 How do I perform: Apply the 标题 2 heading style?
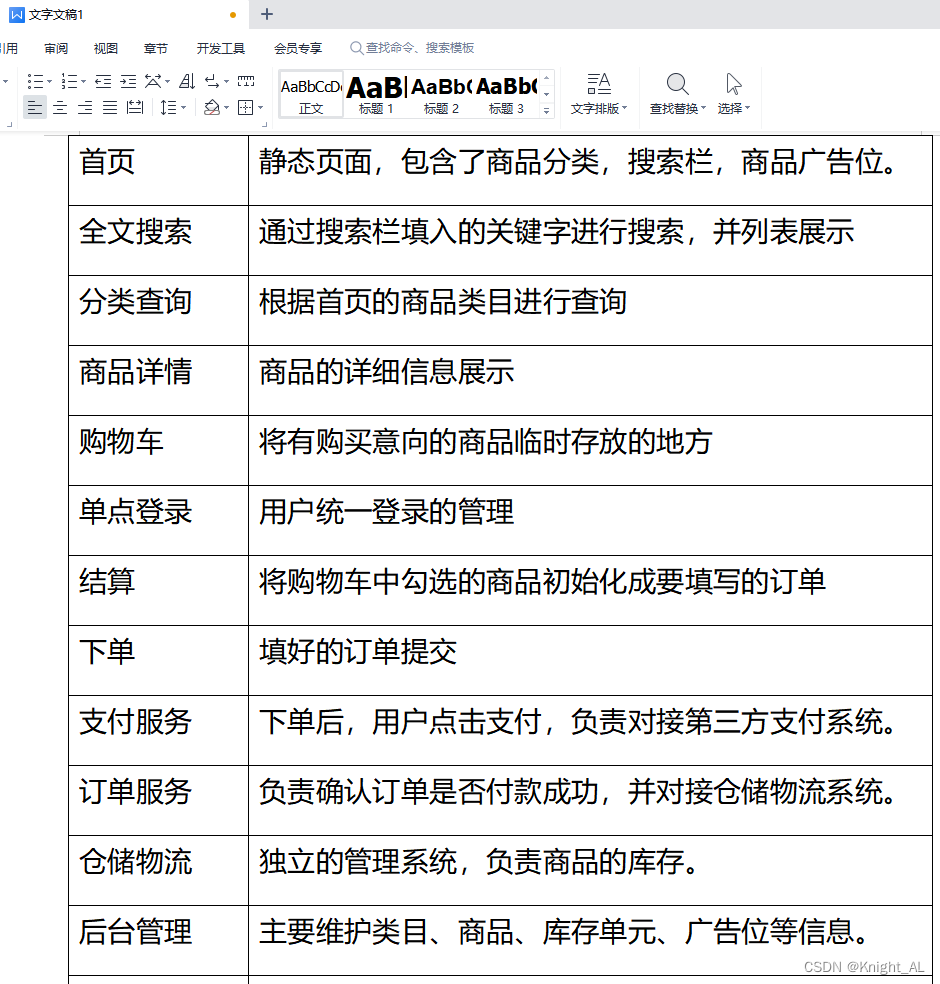441,94
